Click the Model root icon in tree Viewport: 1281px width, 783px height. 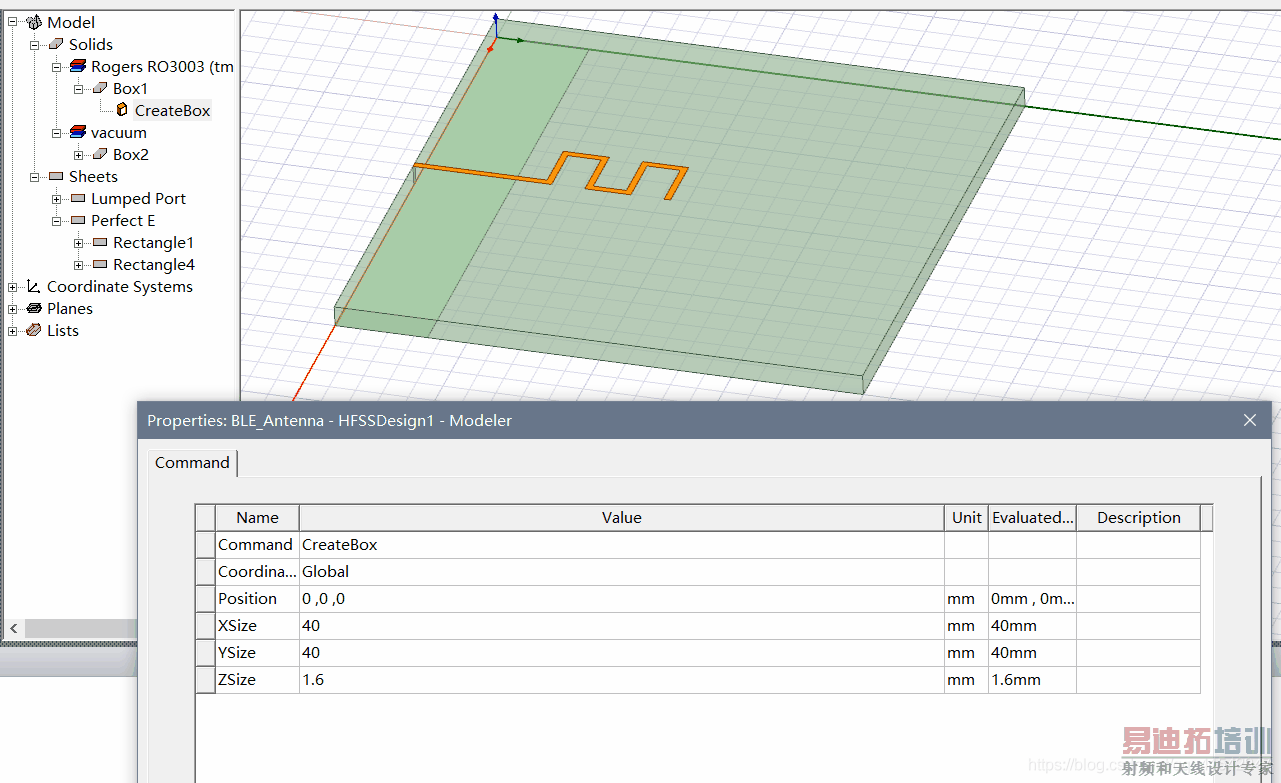click(x=35, y=22)
